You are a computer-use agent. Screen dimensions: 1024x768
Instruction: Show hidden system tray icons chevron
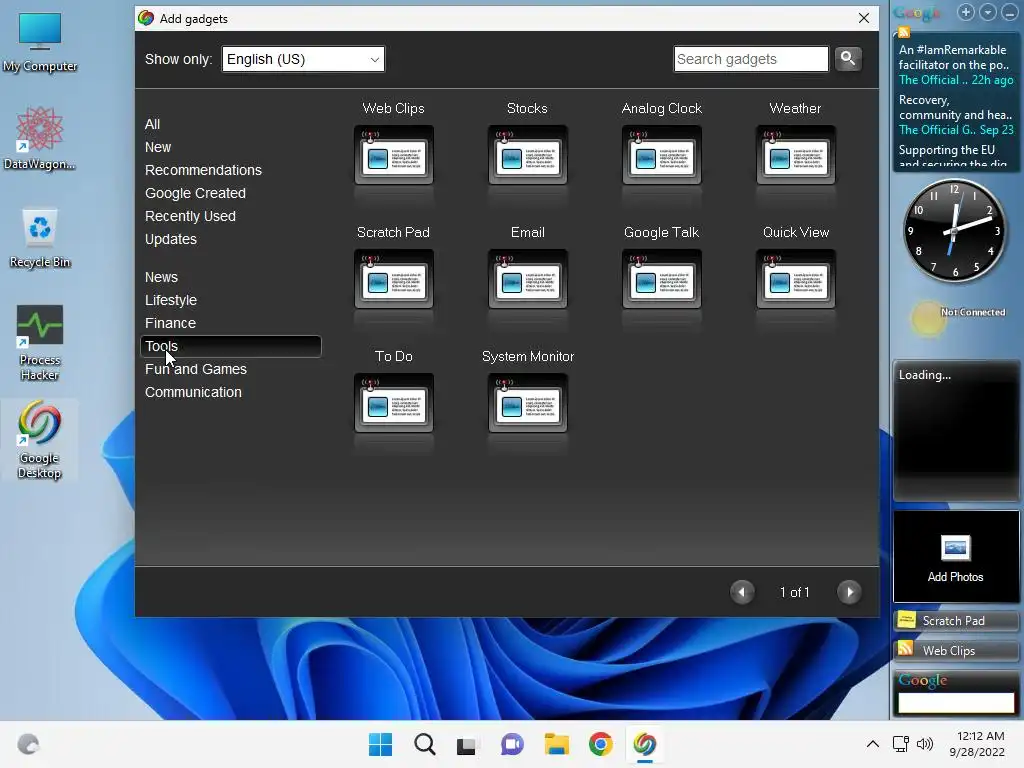click(x=872, y=744)
